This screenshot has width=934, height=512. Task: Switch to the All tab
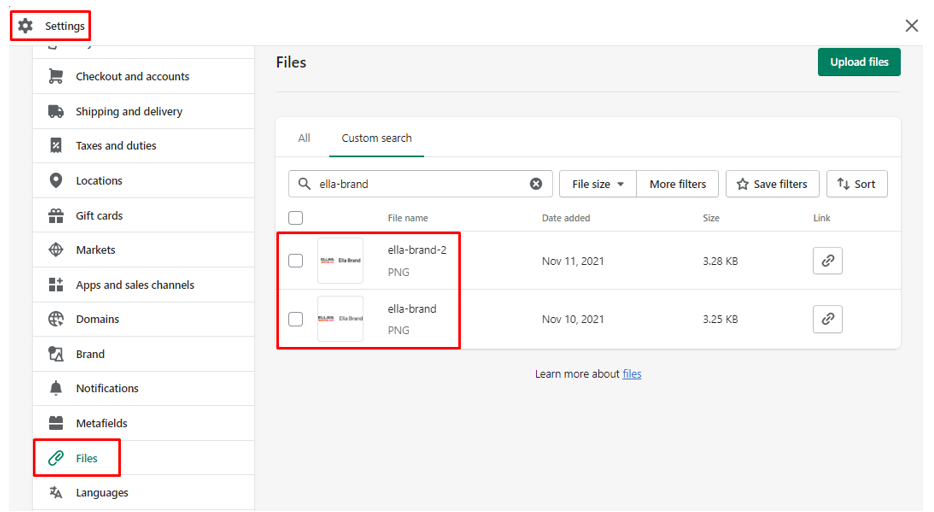304,138
